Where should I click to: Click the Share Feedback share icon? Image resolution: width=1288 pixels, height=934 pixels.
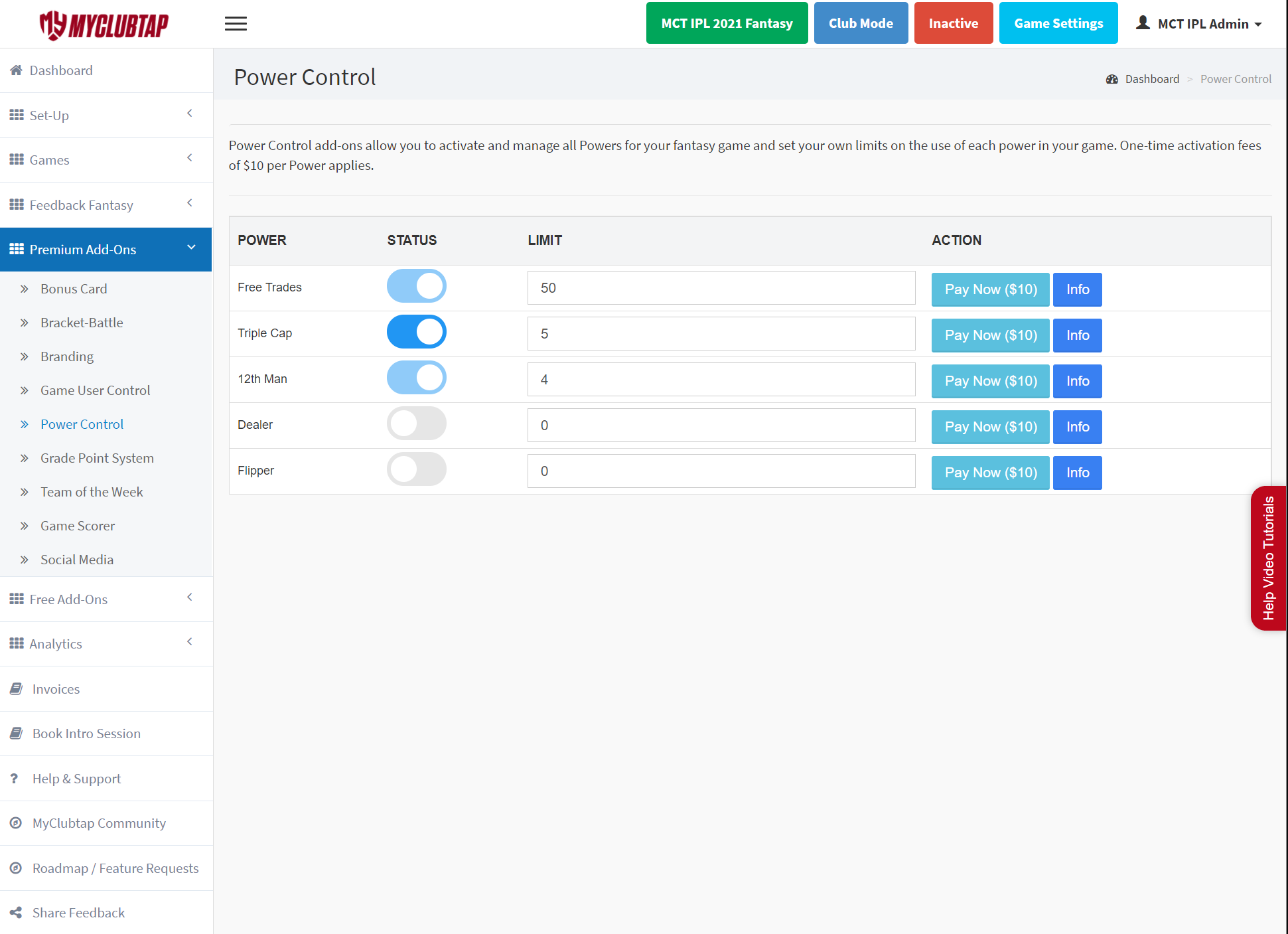(x=16, y=913)
